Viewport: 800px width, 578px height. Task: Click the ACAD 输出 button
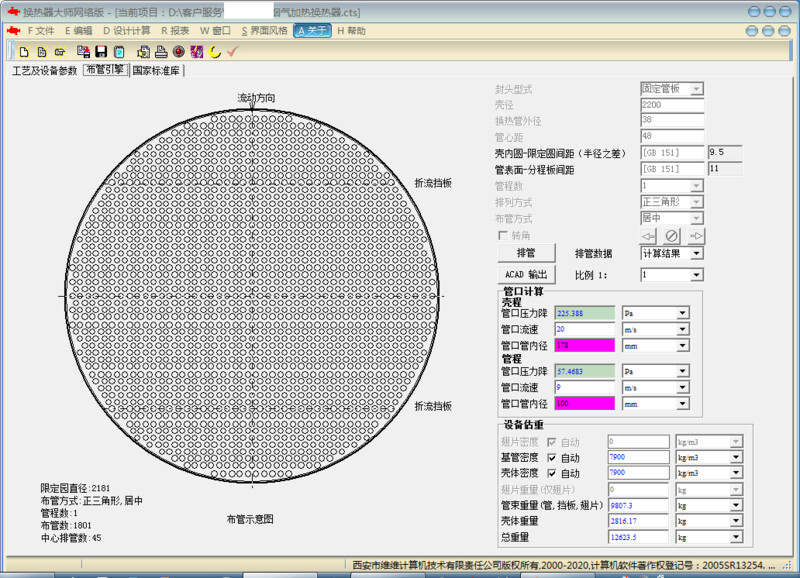tap(526, 274)
